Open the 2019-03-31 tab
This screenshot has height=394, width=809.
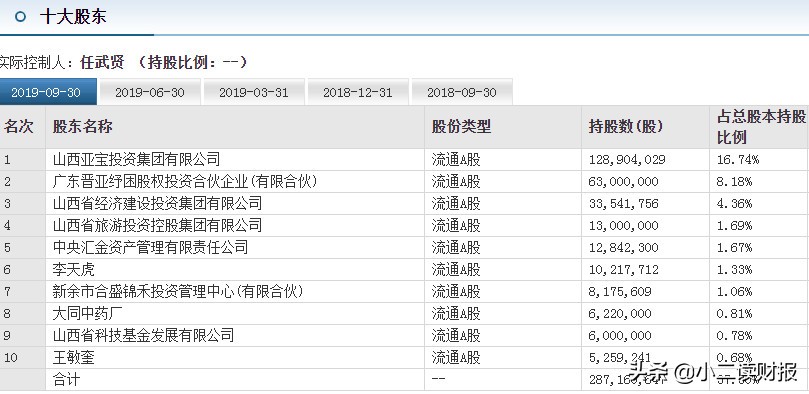coord(253,92)
